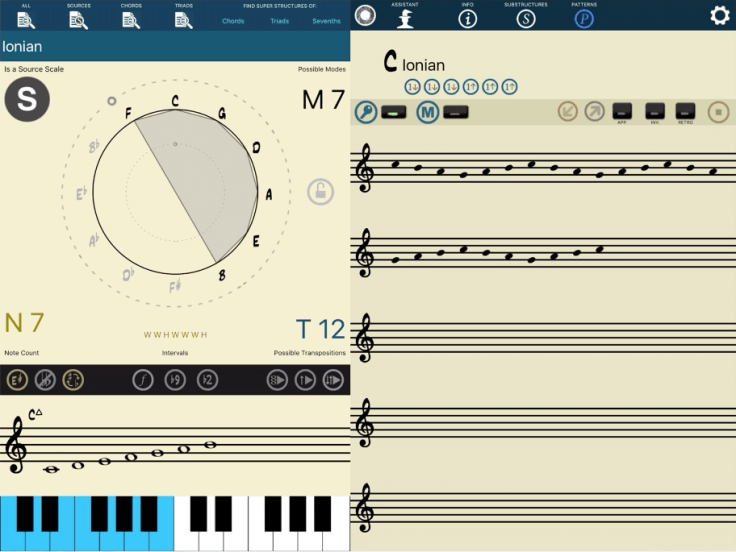This screenshot has height=552, width=736.
Task: Toggle the green key indicator switch
Action: (393, 112)
